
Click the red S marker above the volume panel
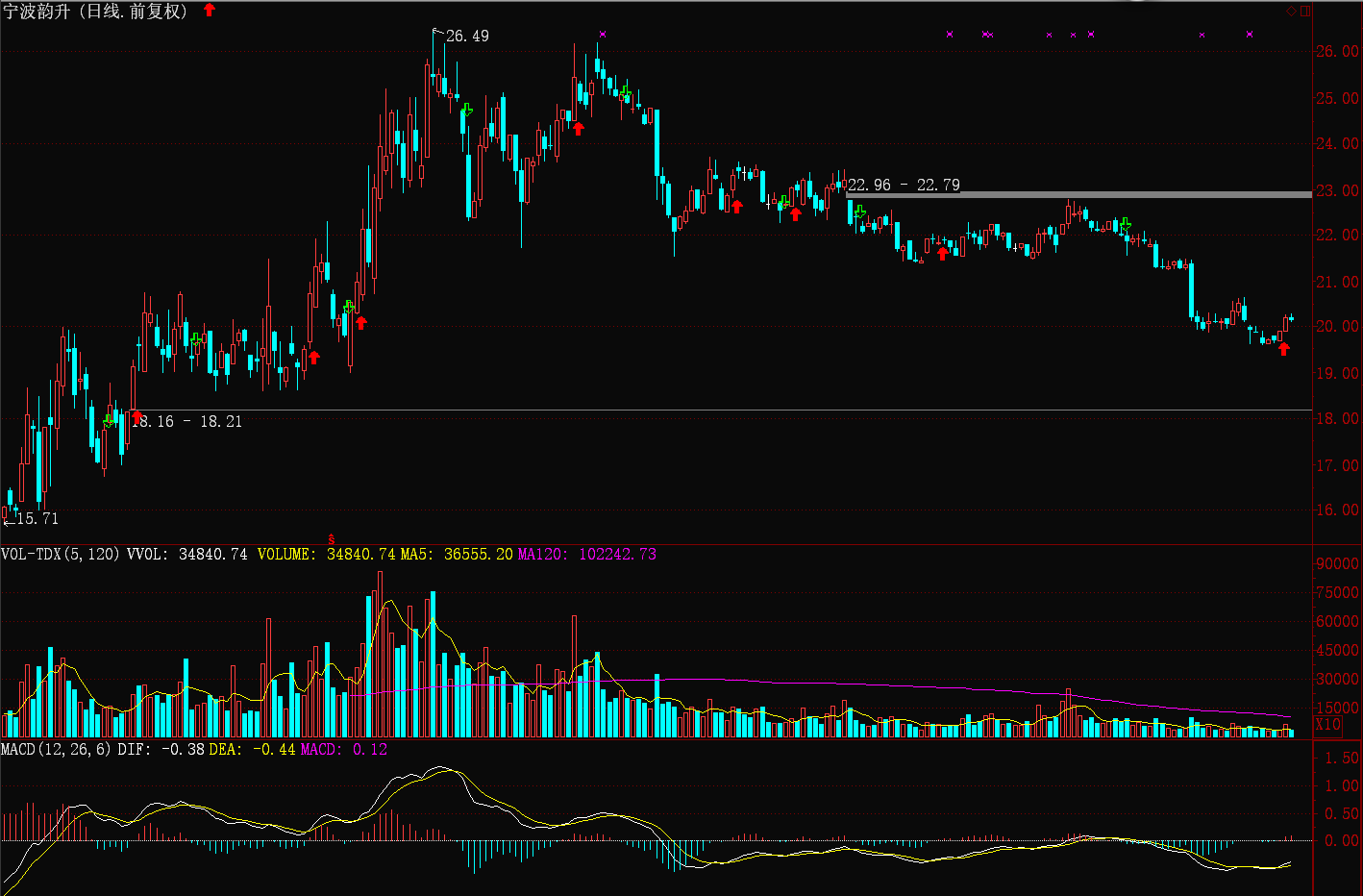(x=331, y=540)
